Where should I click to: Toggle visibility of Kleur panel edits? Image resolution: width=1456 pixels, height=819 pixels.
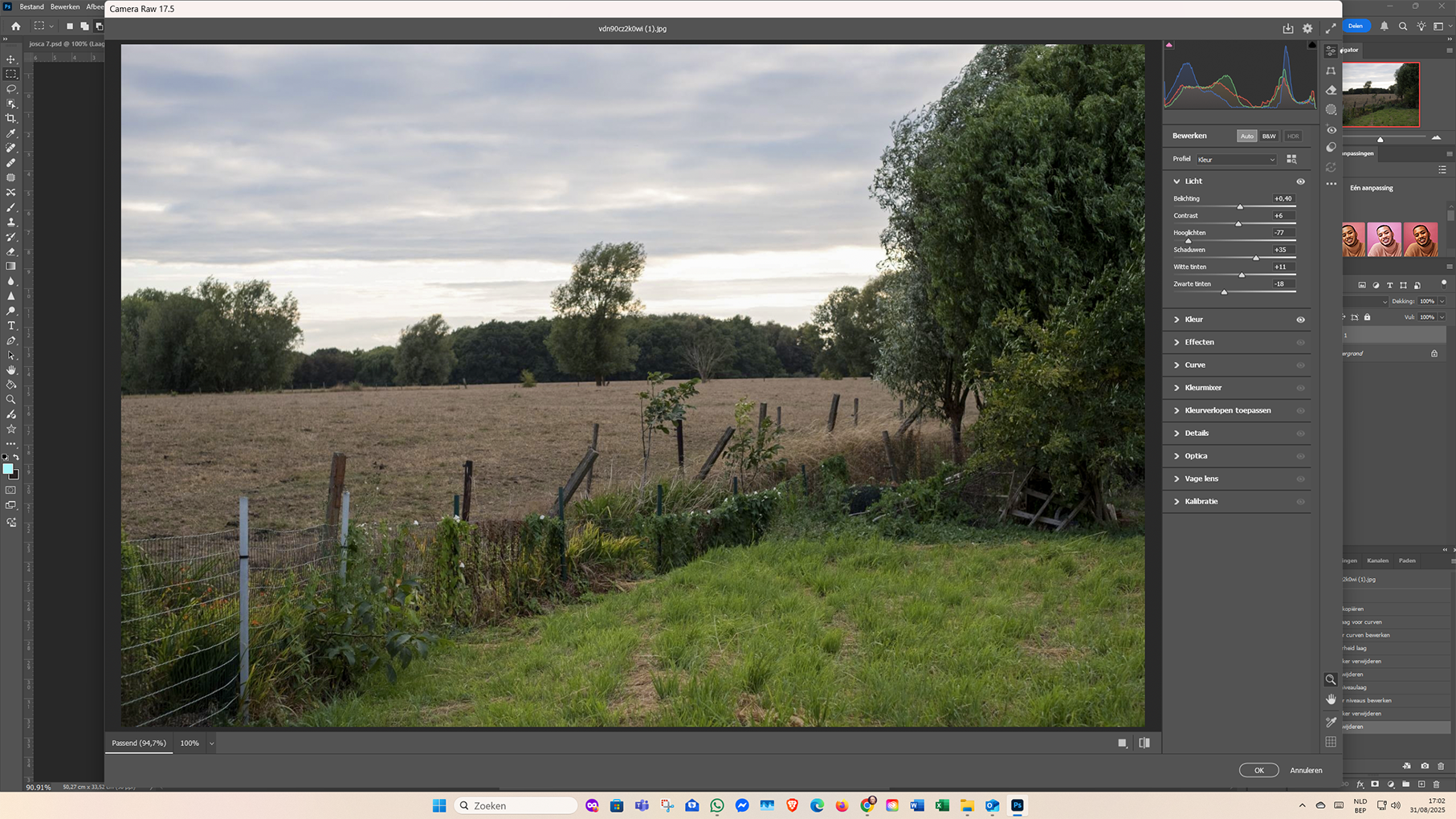point(1300,320)
